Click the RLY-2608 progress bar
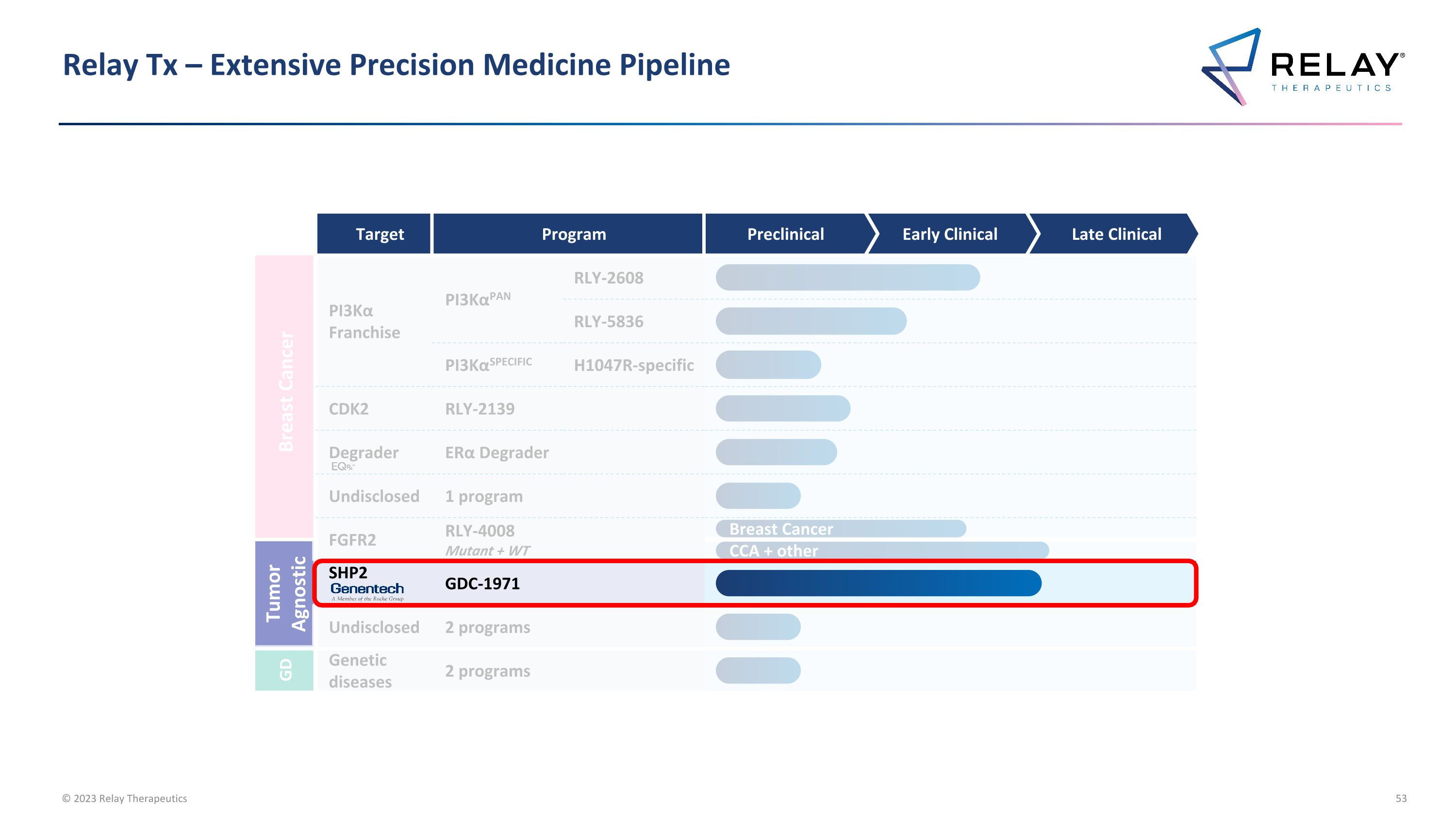 pos(847,278)
